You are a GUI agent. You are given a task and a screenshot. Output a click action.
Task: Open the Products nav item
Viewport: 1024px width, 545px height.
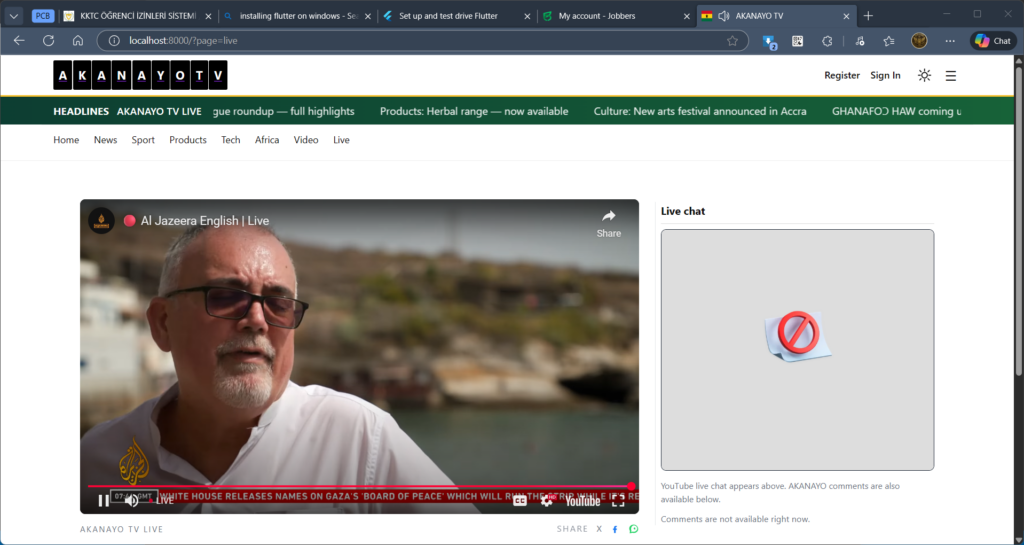(187, 140)
